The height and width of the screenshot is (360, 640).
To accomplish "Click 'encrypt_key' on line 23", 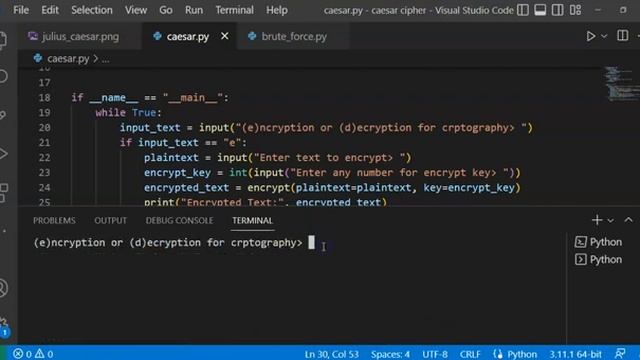I will (177, 173).
